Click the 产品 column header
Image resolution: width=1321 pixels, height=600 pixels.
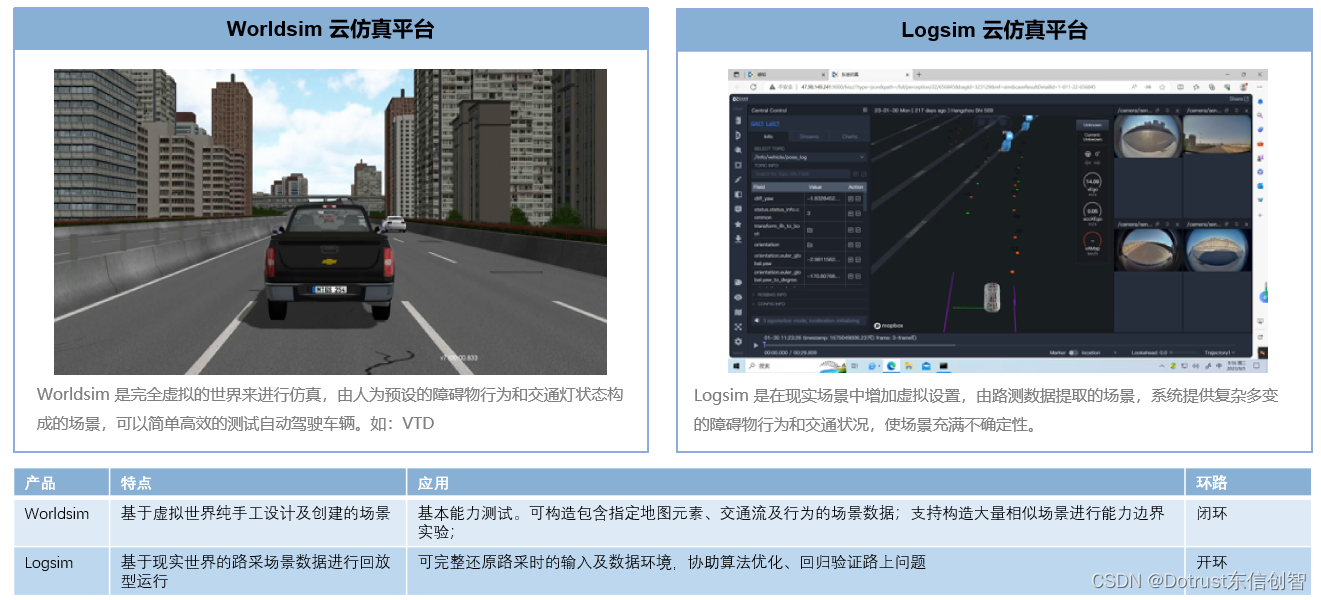[x=61, y=483]
